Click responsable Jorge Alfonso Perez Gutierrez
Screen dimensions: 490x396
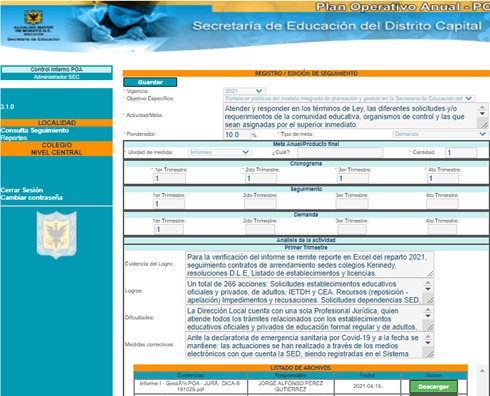[x=290, y=386]
